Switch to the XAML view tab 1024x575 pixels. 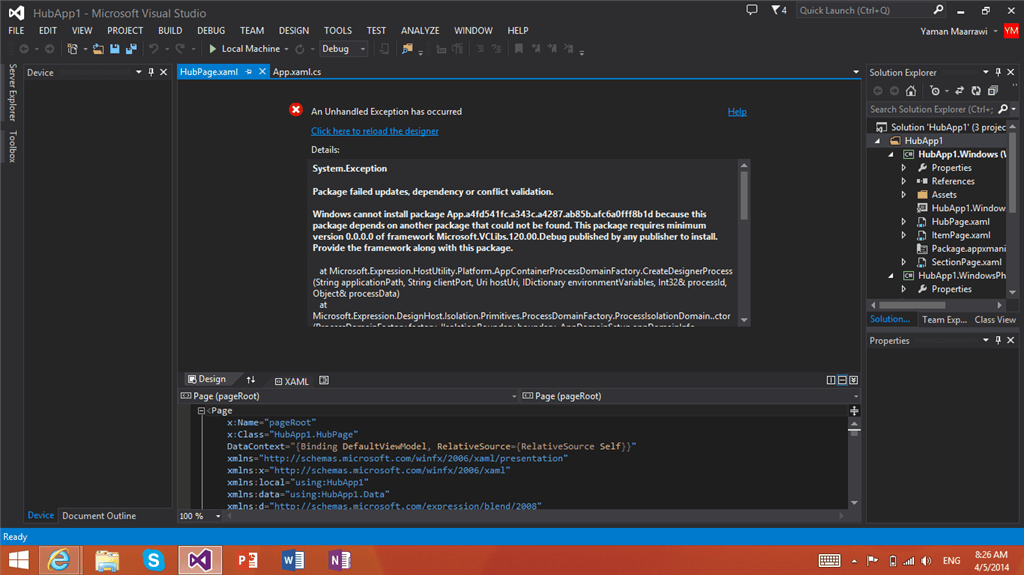click(x=291, y=381)
